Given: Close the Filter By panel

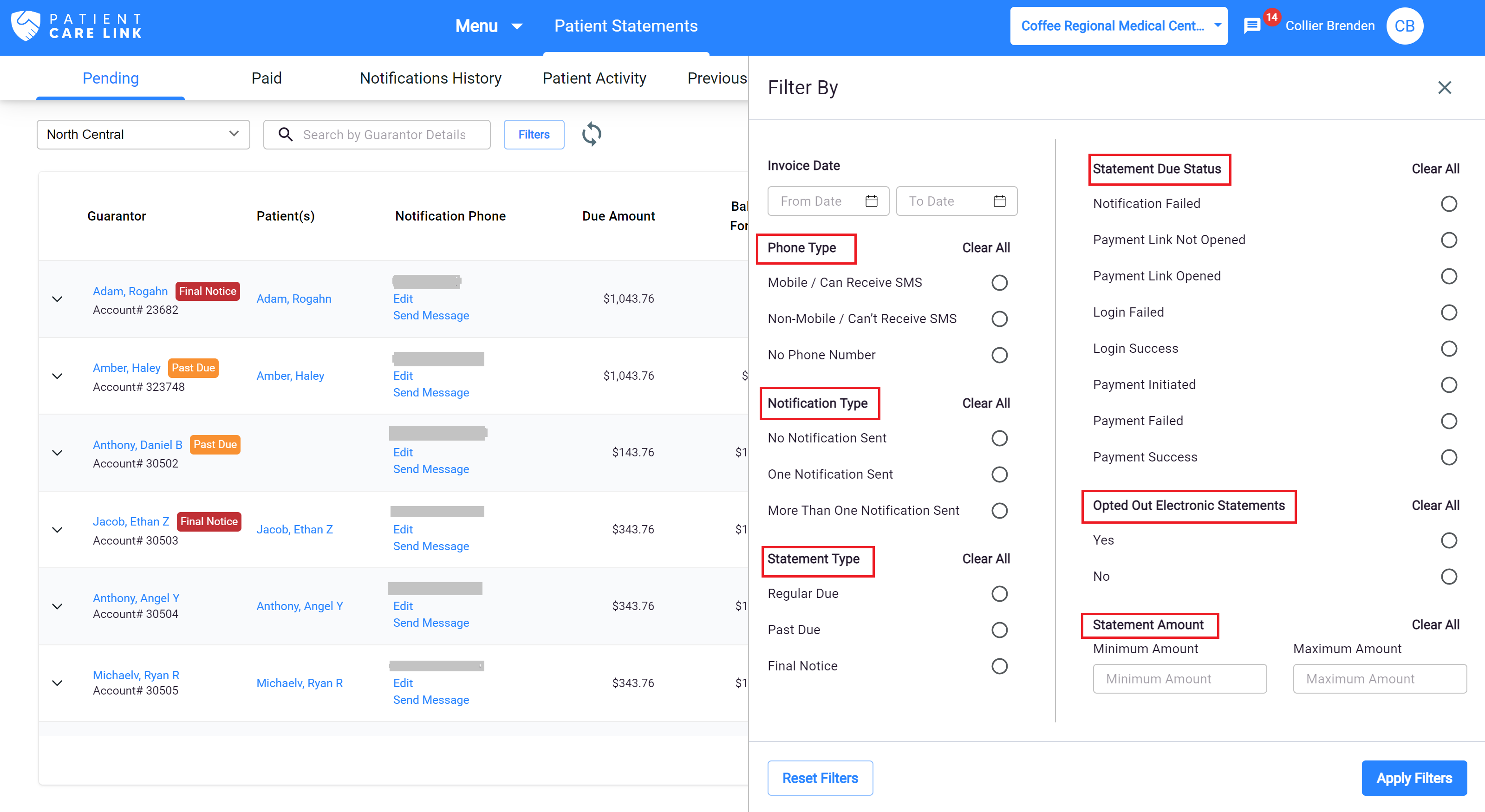Looking at the screenshot, I should coord(1444,88).
